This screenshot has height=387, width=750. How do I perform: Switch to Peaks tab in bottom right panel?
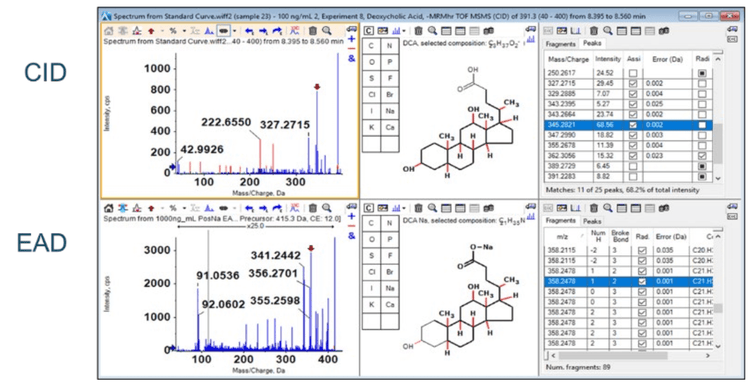(x=592, y=221)
